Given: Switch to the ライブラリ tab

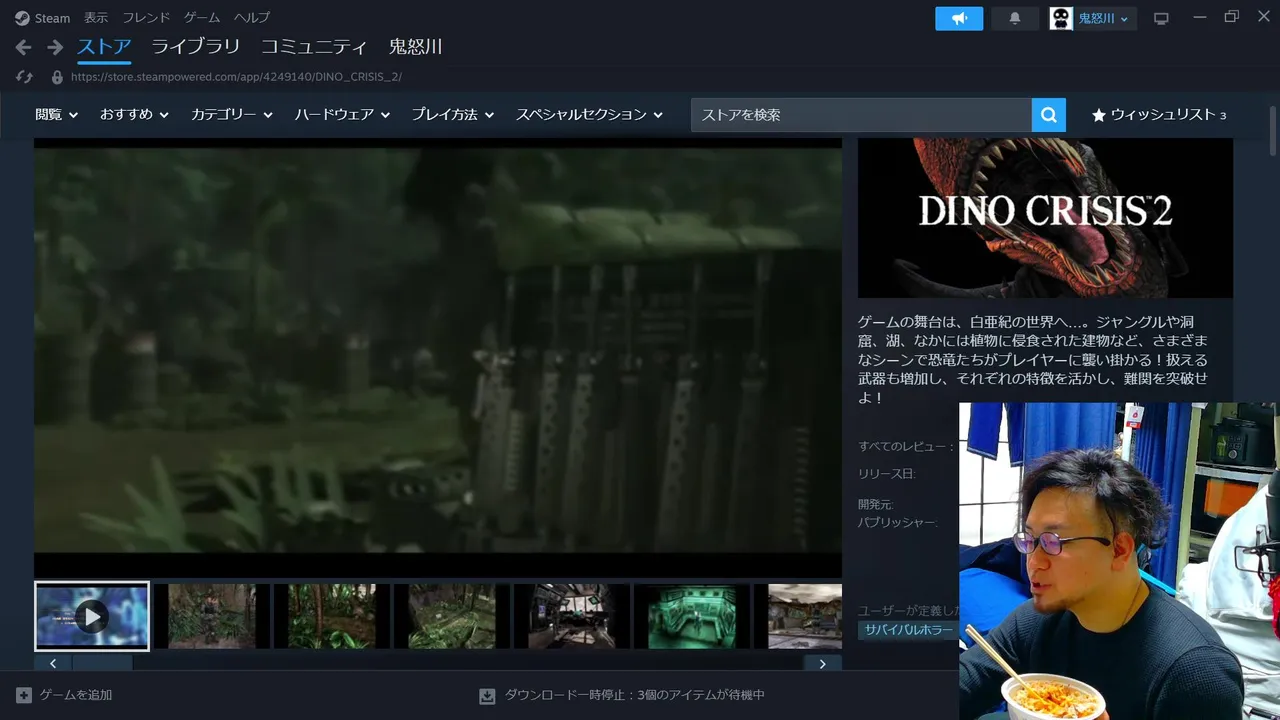Looking at the screenshot, I should point(196,47).
